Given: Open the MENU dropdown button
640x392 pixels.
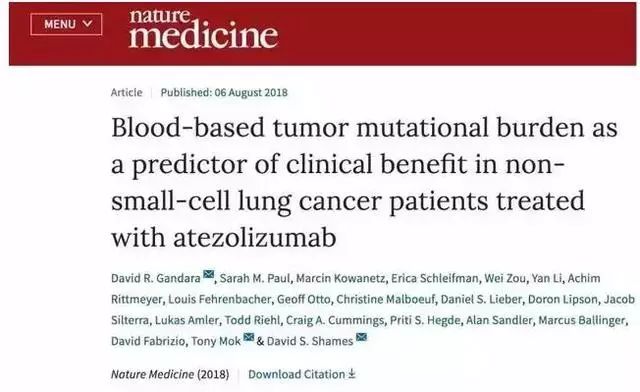Looking at the screenshot, I should [x=66, y=24].
